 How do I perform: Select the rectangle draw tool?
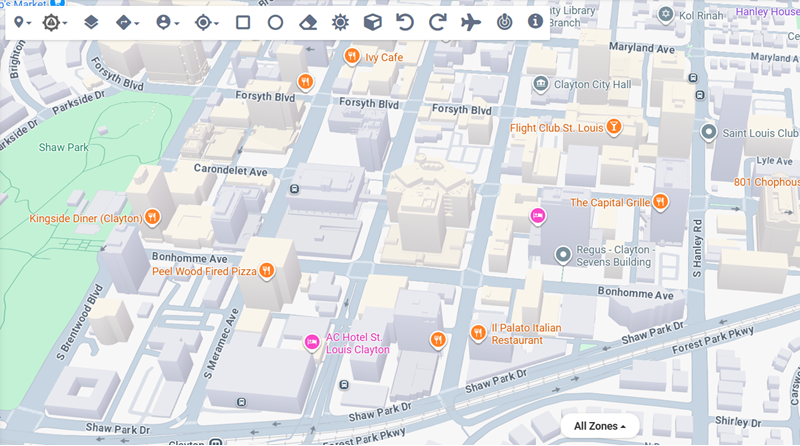pos(243,22)
